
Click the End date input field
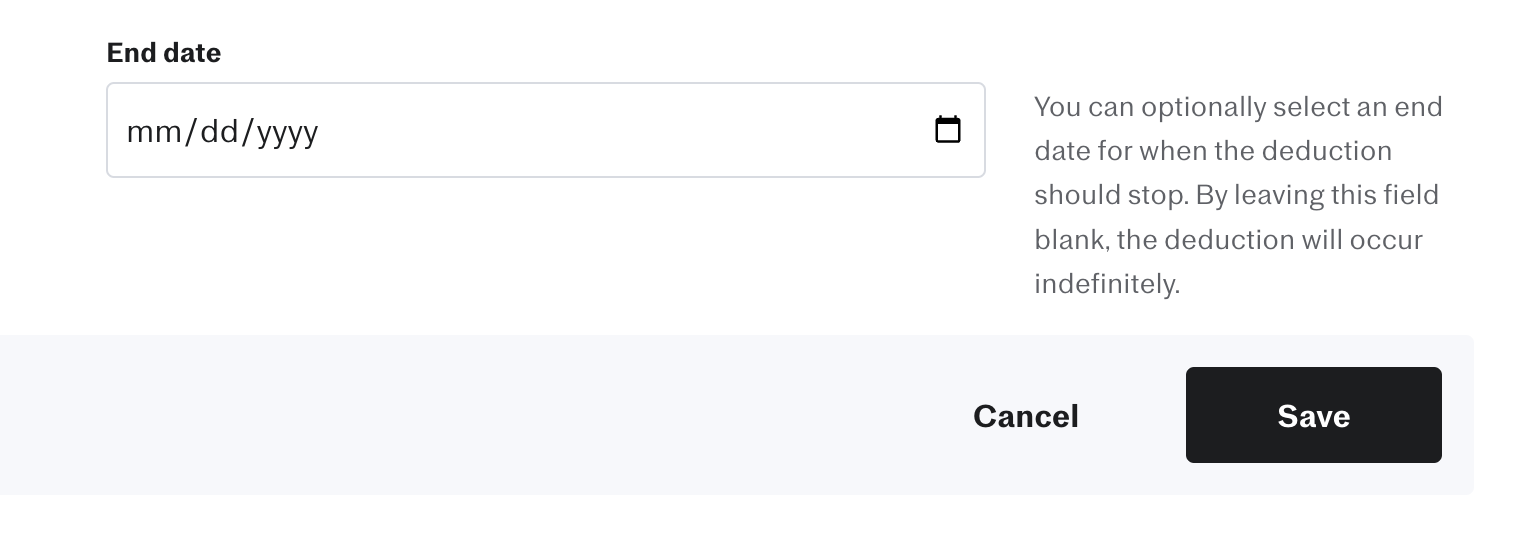point(546,130)
